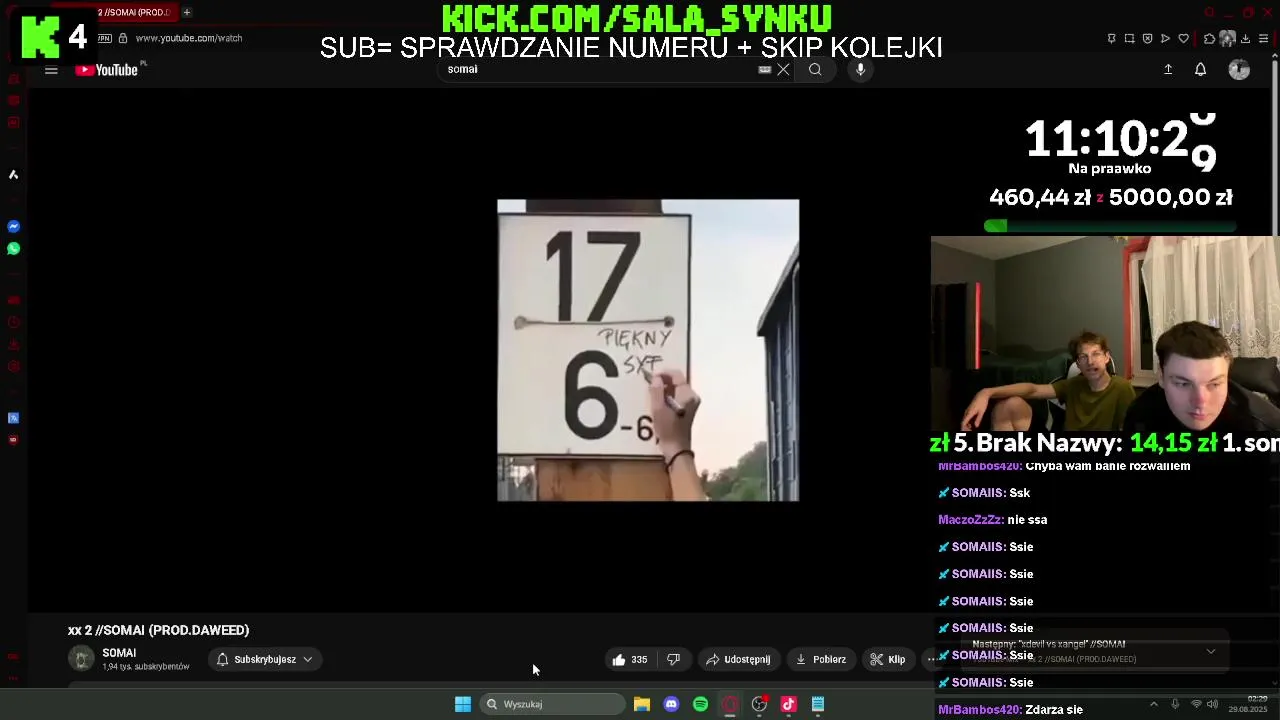This screenshot has width=1280, height=720.
Task: Click the pin icon in browser toolbar
Action: coord(1111,38)
